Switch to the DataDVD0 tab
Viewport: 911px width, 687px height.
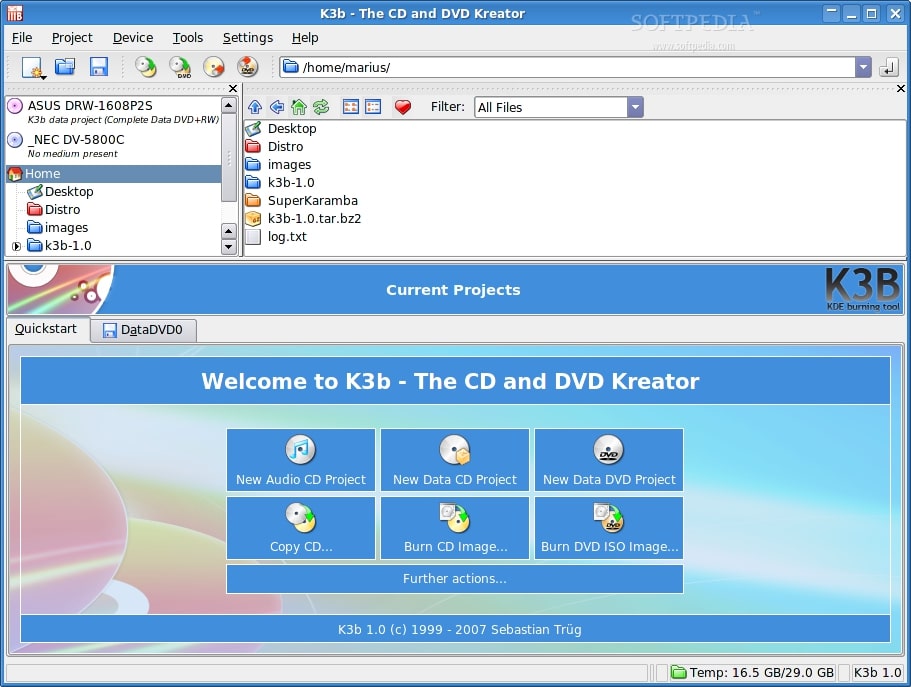click(x=143, y=330)
